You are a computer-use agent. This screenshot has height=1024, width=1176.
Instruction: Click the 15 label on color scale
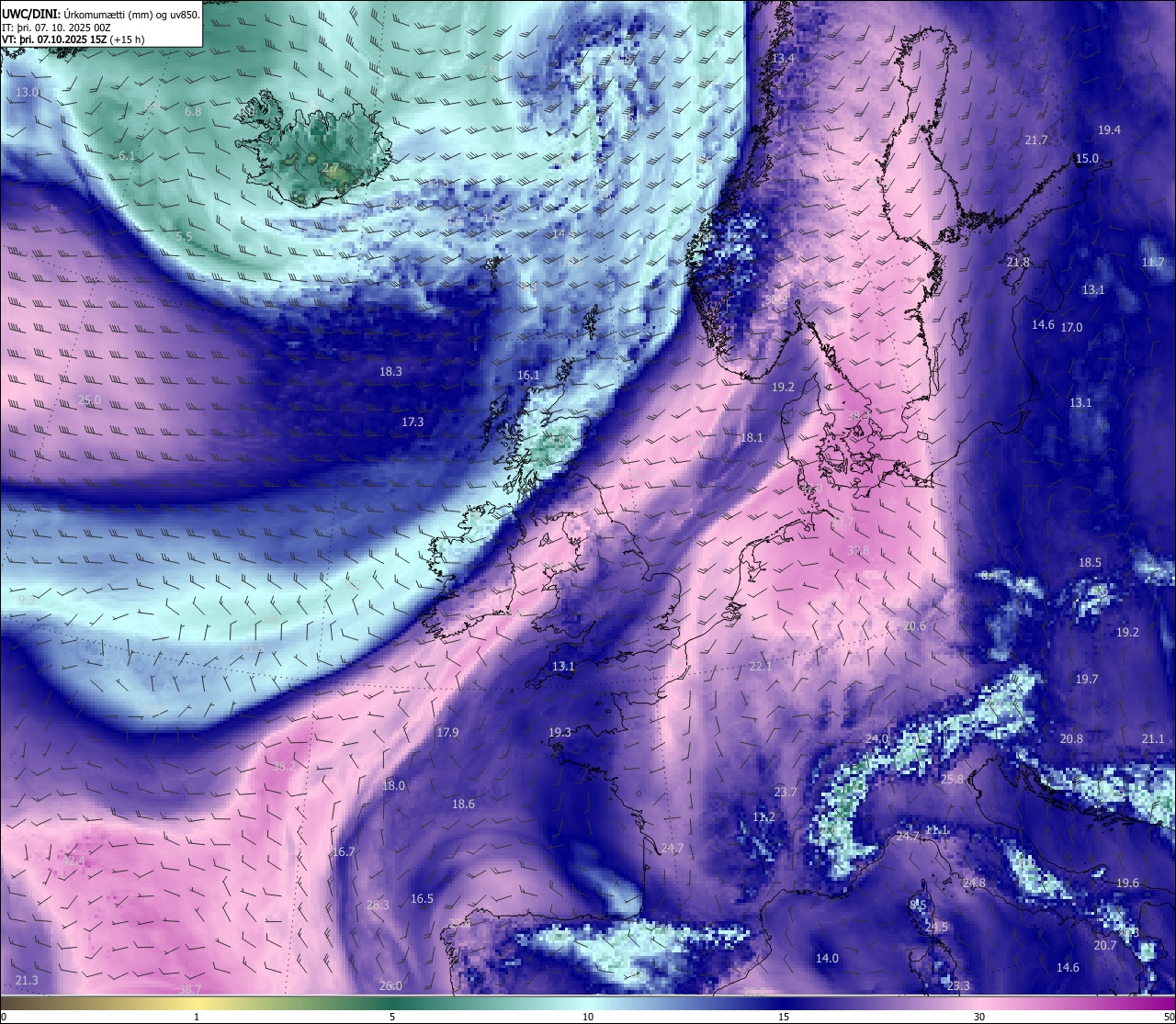[x=784, y=1017]
